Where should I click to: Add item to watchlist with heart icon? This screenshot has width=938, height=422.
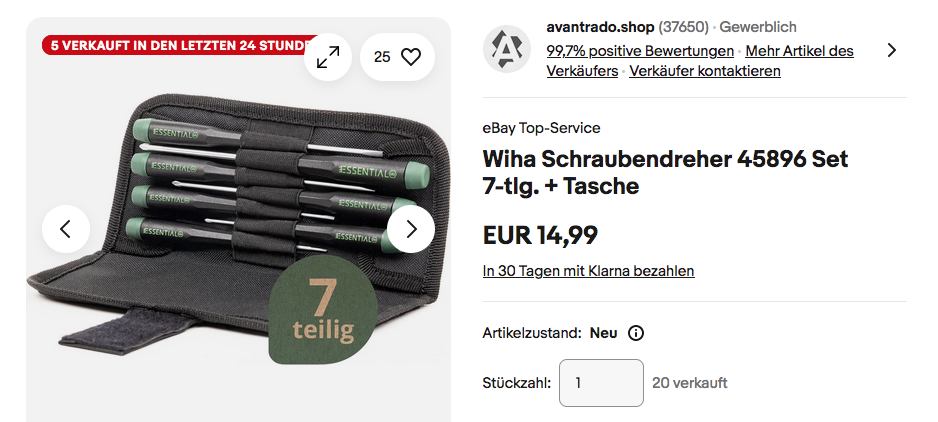coord(397,57)
